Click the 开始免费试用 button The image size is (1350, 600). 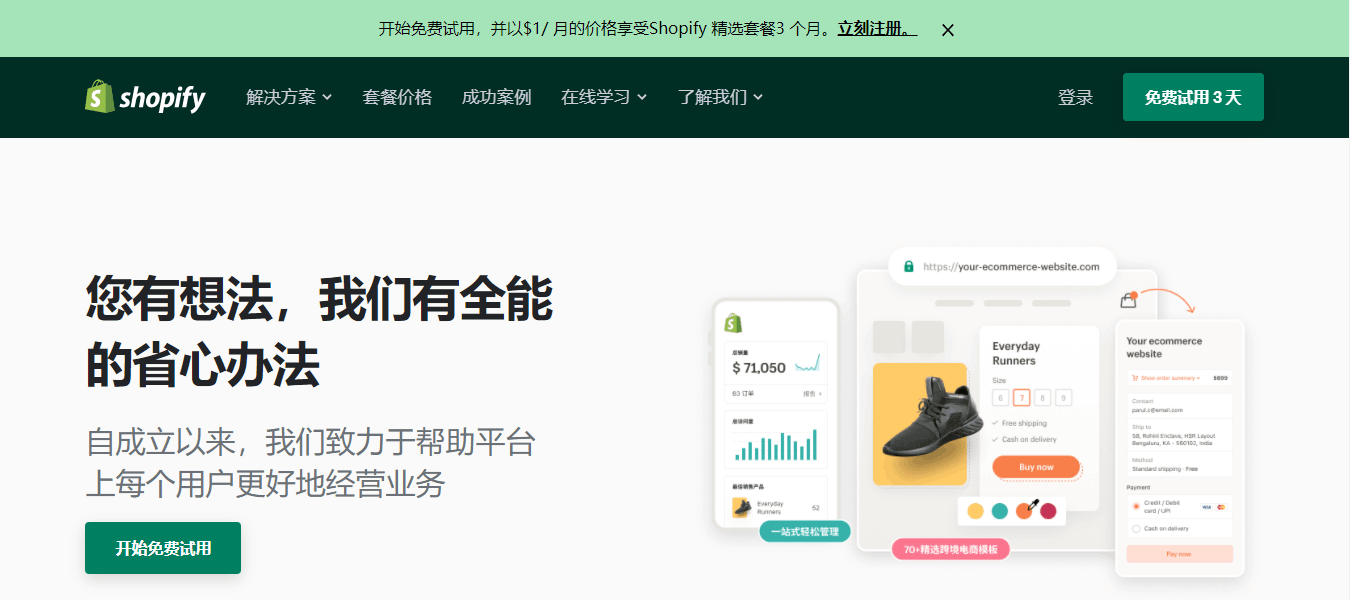(163, 548)
